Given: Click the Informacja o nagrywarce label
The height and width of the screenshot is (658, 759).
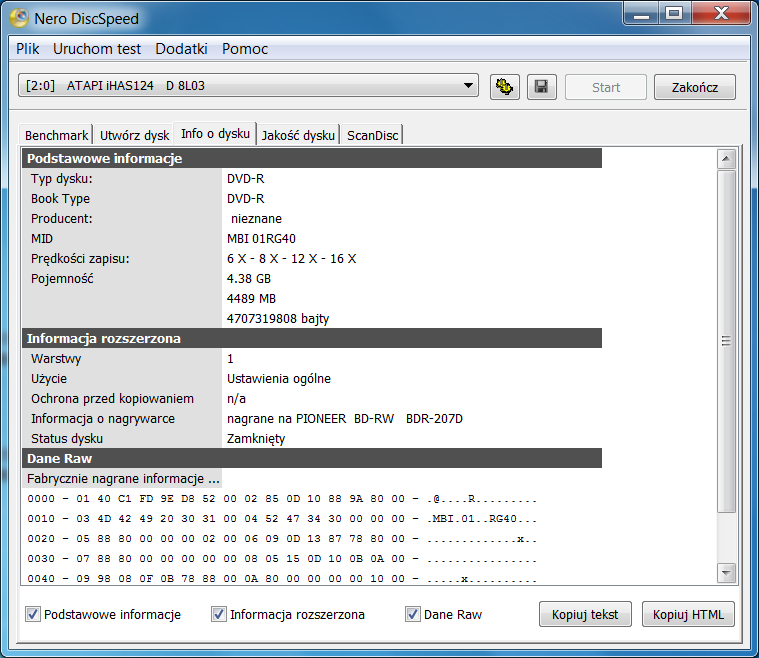Looking at the screenshot, I should (x=103, y=419).
